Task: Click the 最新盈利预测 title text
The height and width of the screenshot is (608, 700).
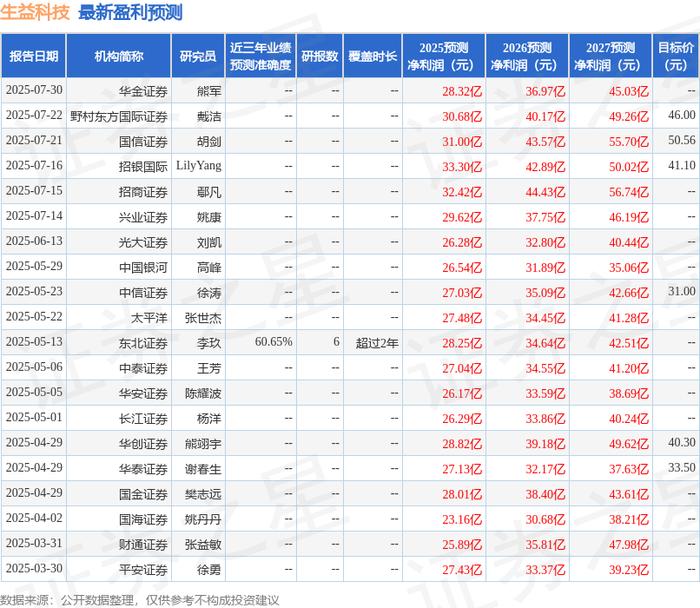Action: [130, 12]
